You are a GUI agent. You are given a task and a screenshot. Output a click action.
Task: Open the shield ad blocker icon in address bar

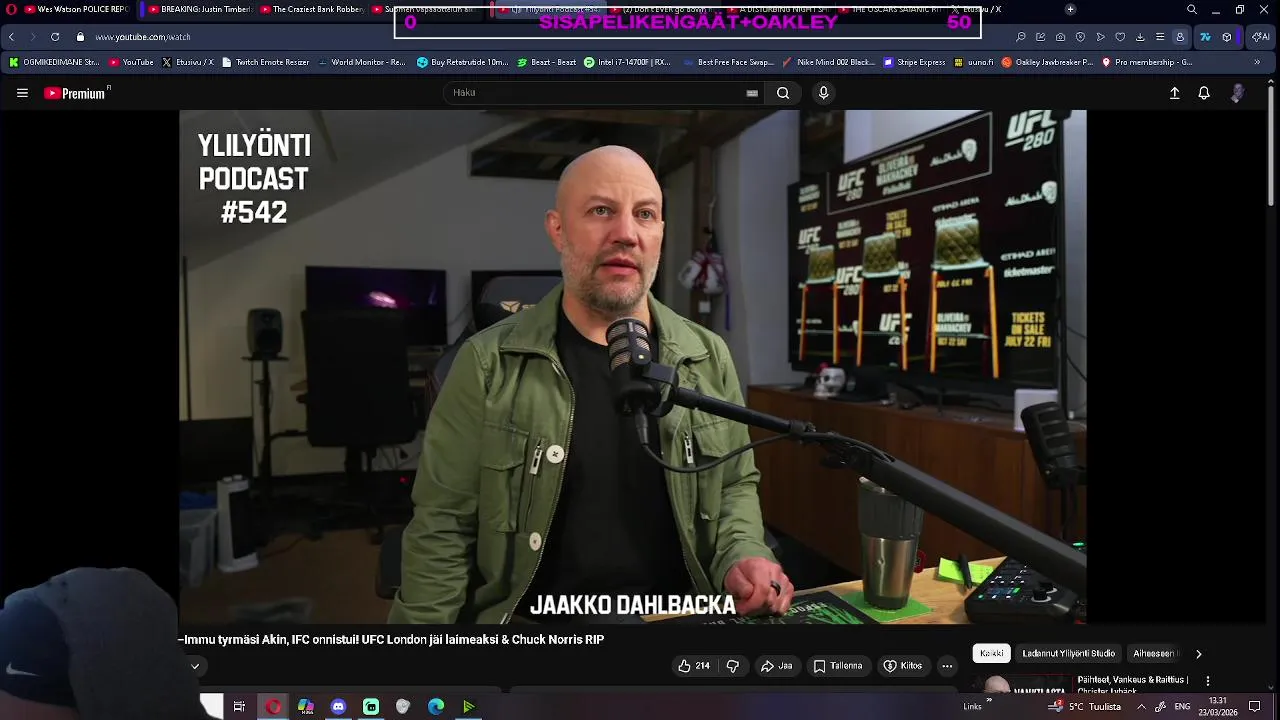pyautogui.click(x=1080, y=37)
